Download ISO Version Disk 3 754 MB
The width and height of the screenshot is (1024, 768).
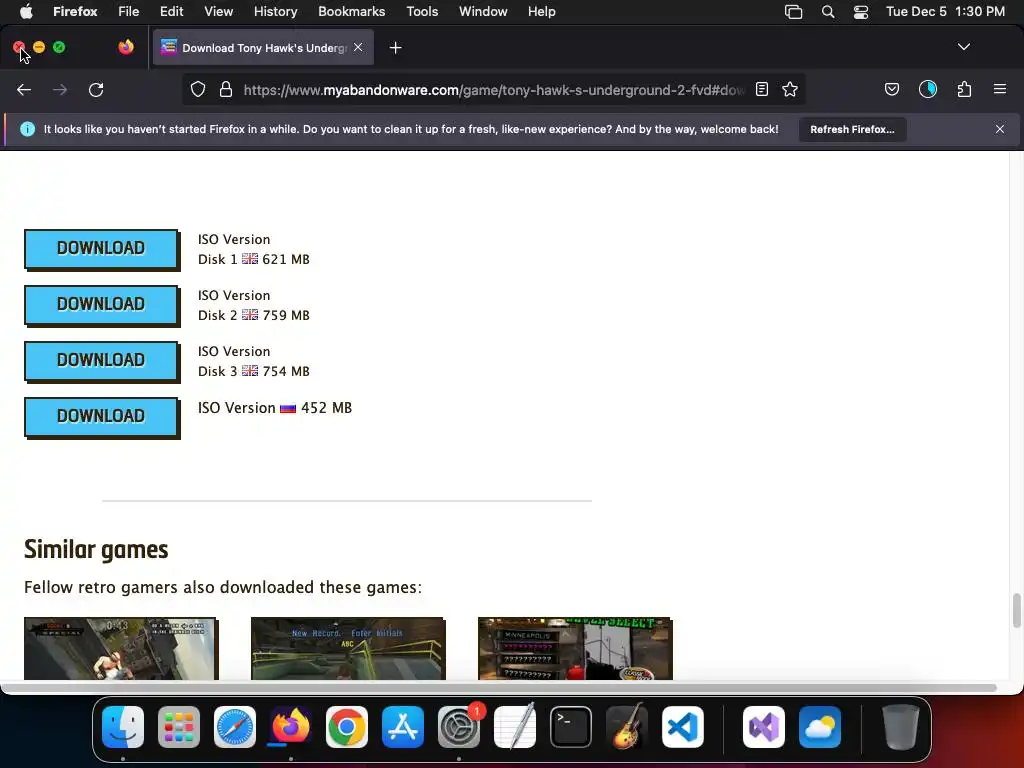[101, 360]
